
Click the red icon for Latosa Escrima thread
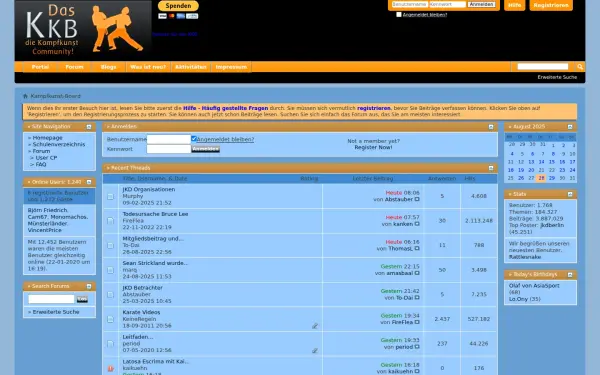click(111, 368)
